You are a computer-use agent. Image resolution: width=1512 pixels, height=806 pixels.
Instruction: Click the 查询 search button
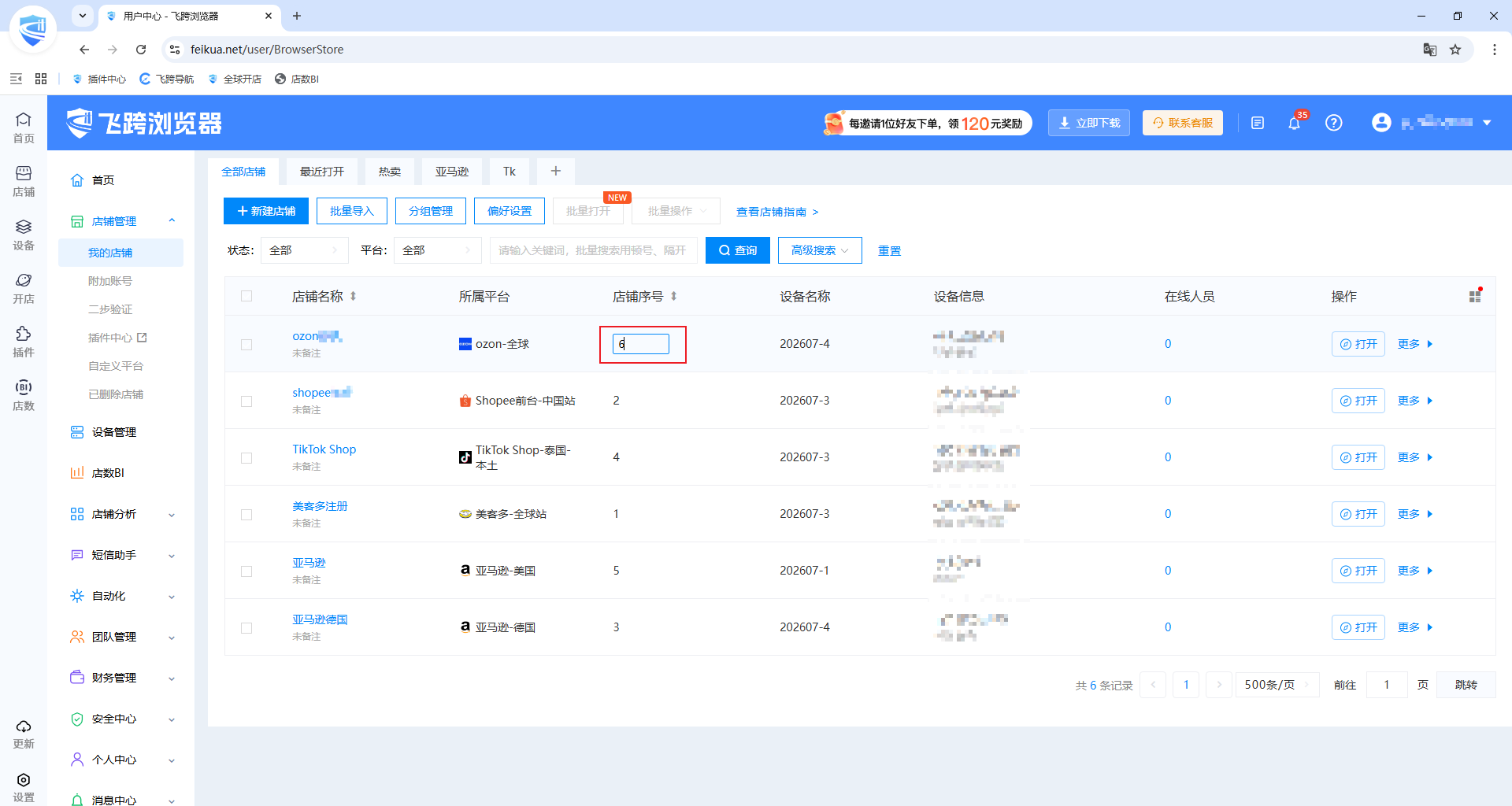pyautogui.click(x=738, y=250)
